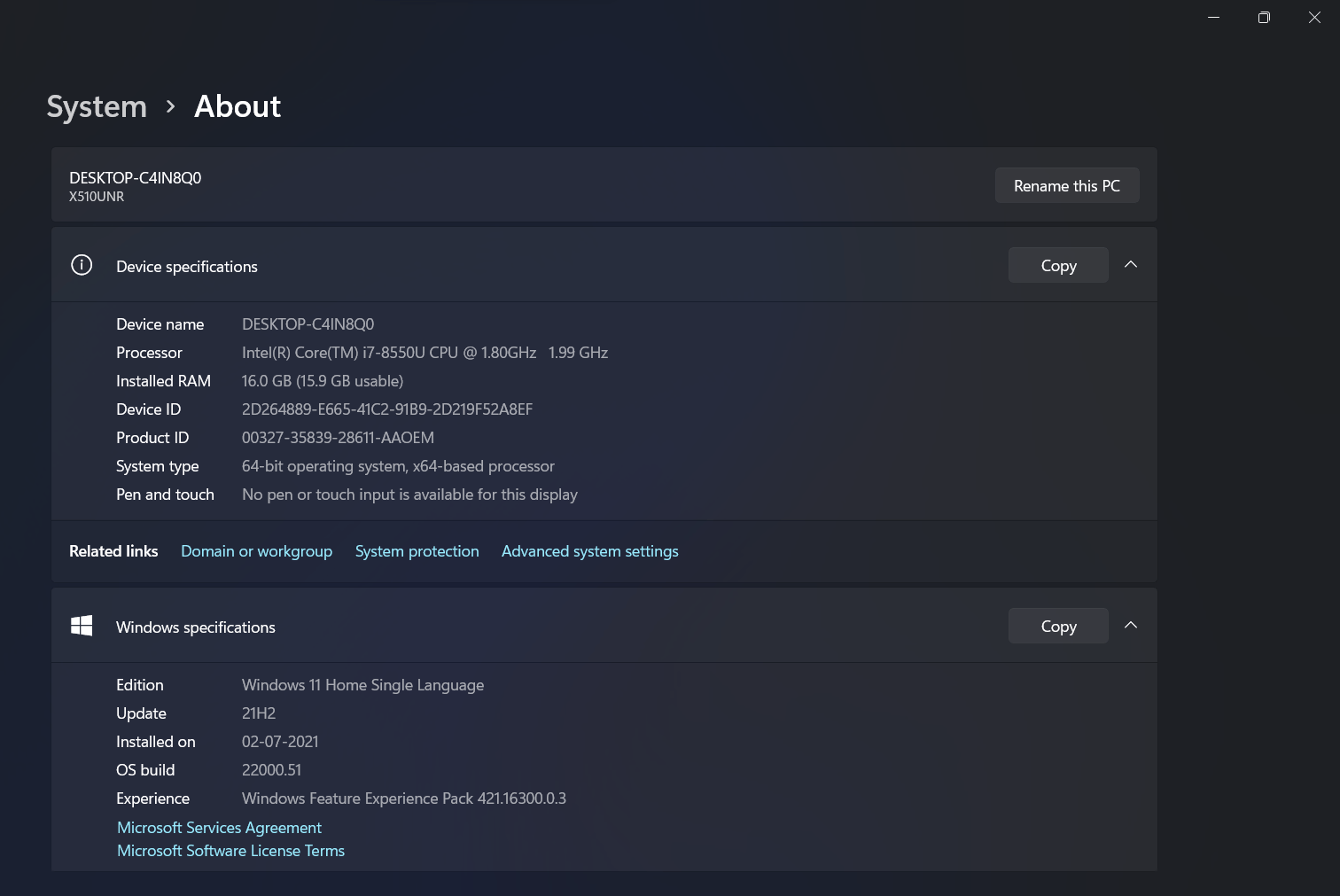Click the Windows logo icon

pyautogui.click(x=82, y=626)
